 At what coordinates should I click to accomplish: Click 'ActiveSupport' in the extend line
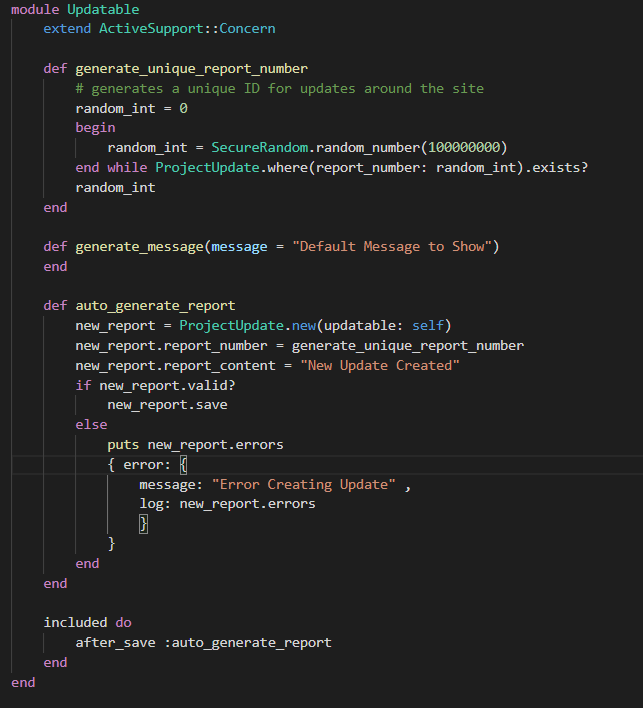click(152, 29)
